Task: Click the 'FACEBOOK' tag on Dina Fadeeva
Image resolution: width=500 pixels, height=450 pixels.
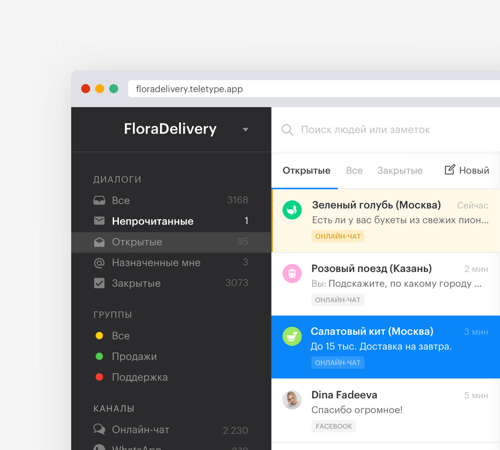Action: 334,426
